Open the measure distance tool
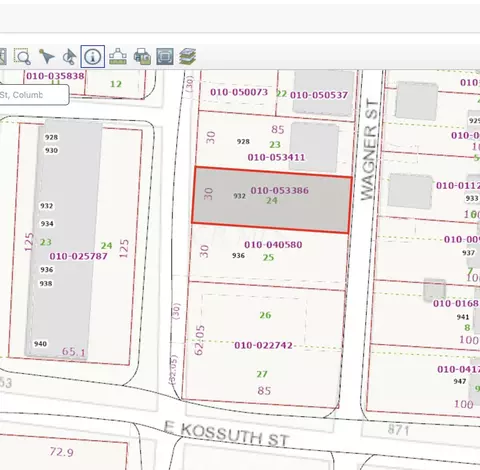 118,56
